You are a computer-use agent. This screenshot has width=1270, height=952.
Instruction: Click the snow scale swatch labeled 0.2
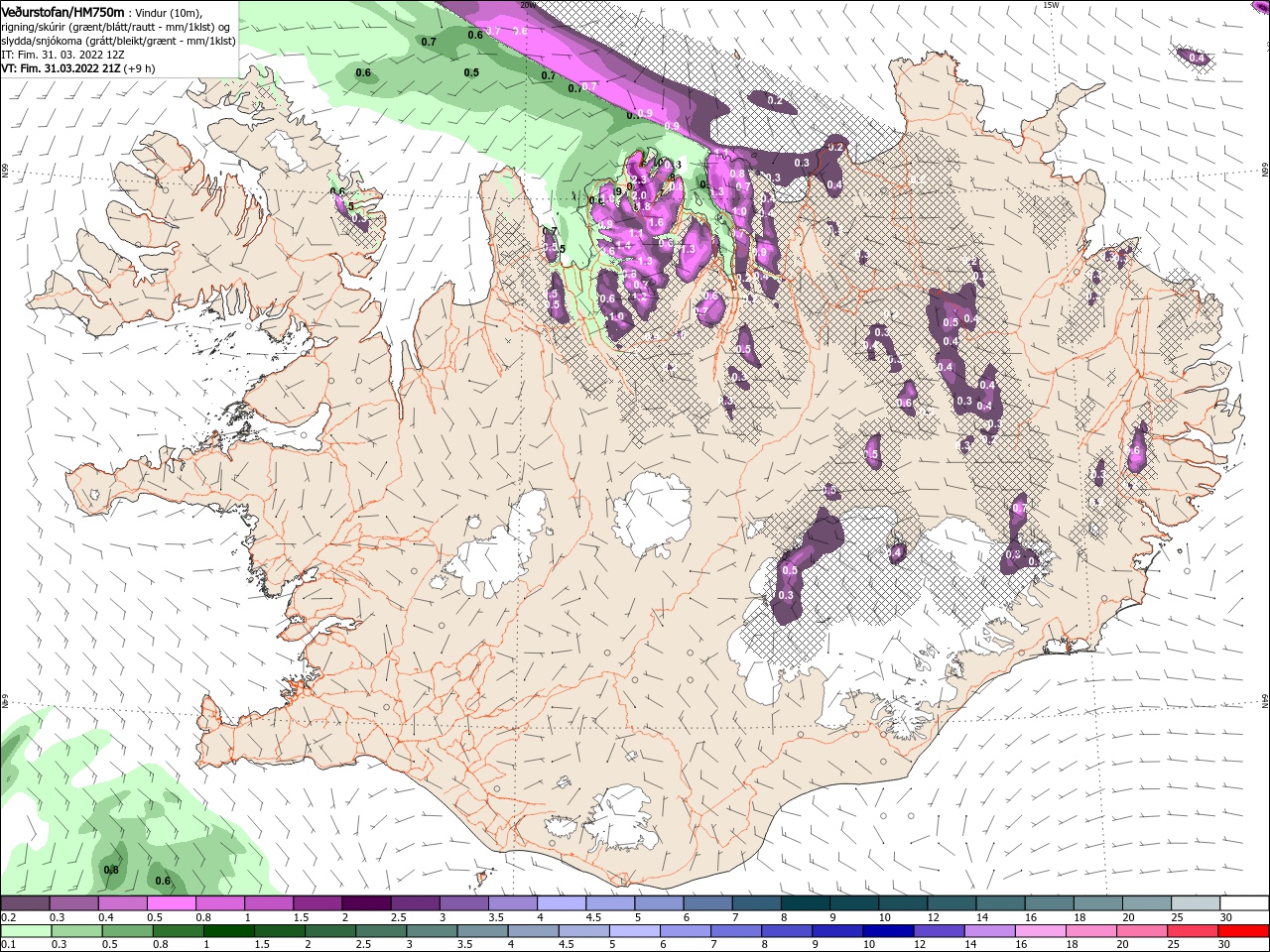[25, 903]
